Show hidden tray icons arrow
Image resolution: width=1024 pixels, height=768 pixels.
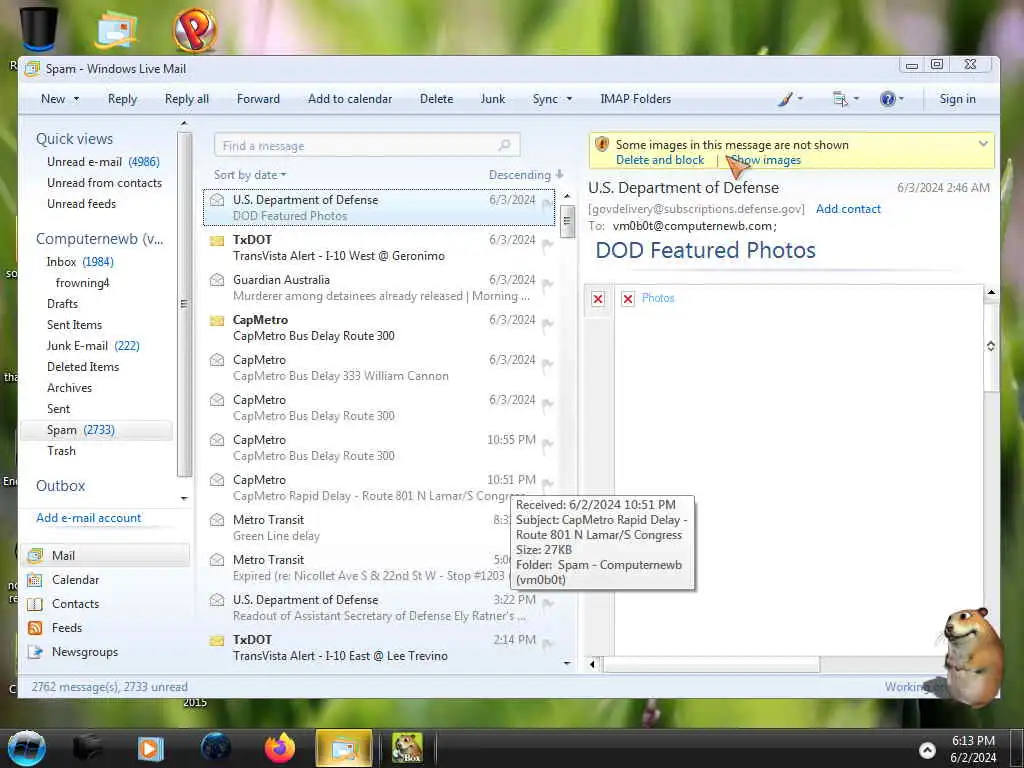click(x=927, y=750)
